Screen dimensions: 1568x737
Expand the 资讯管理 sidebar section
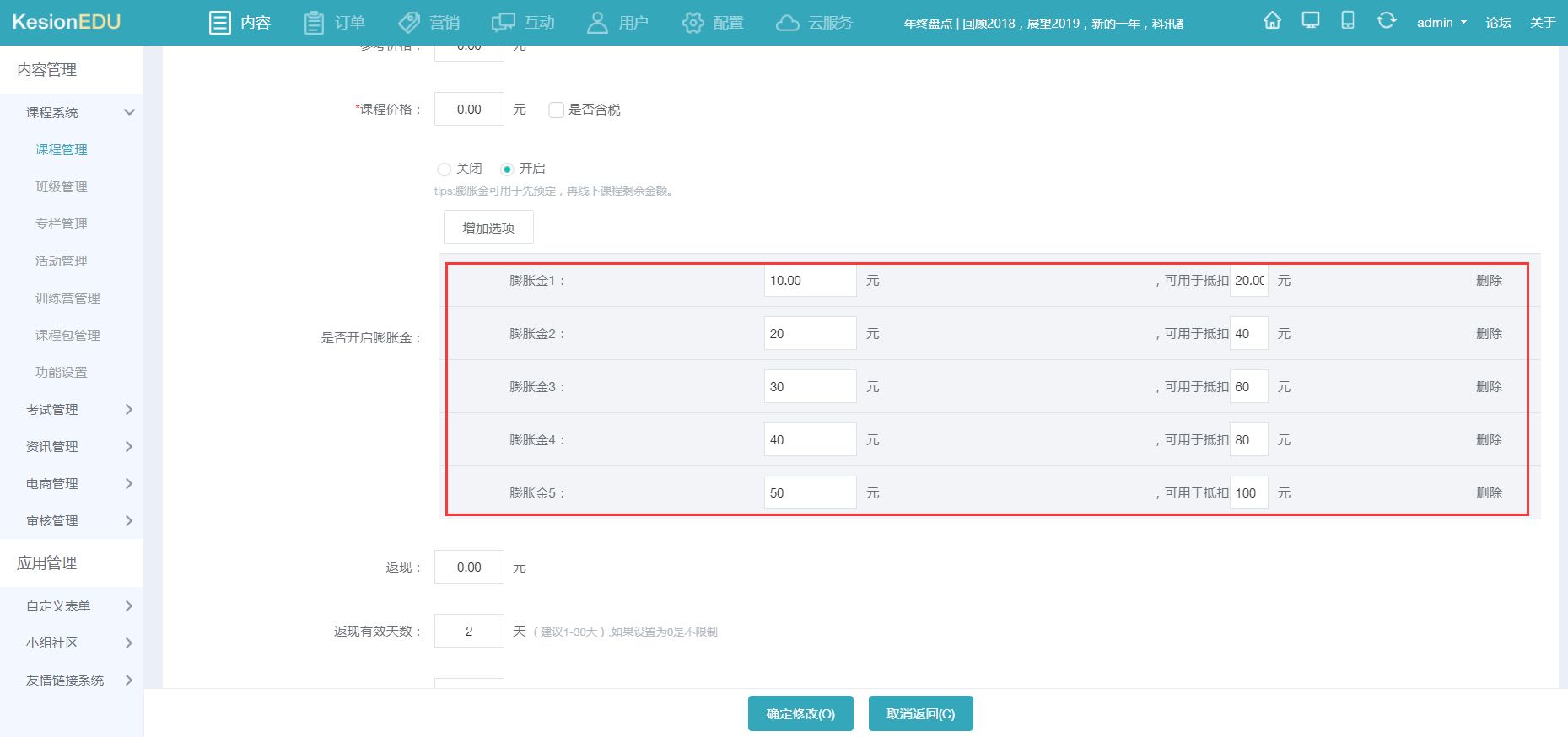click(72, 446)
